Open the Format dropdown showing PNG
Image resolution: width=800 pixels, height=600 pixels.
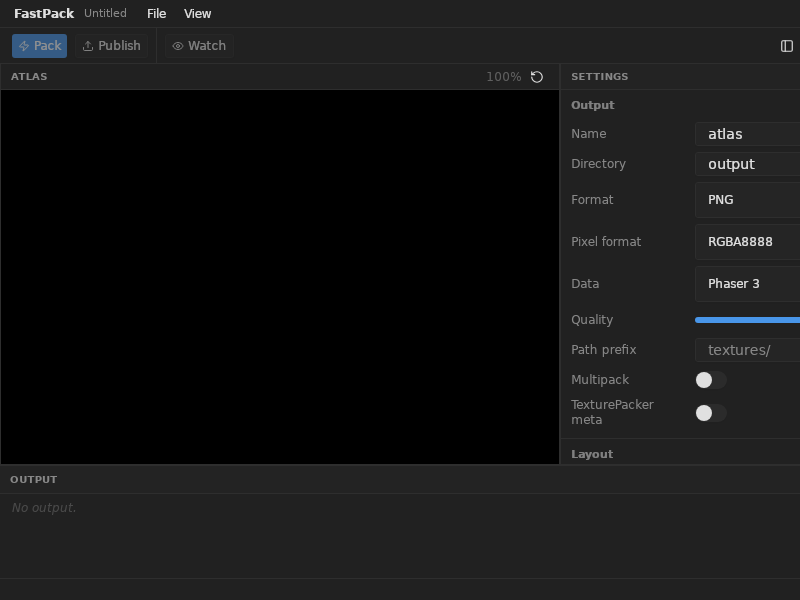[747, 200]
